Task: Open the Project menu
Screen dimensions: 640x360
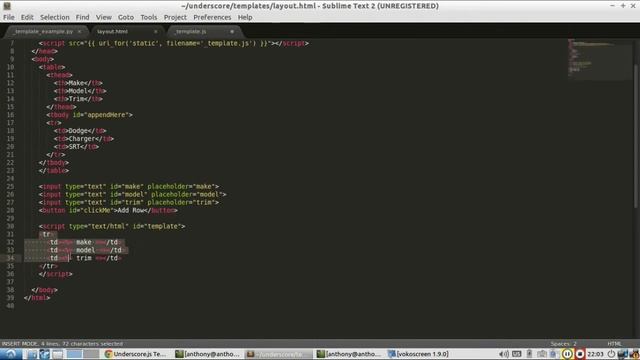Action: 175,17
